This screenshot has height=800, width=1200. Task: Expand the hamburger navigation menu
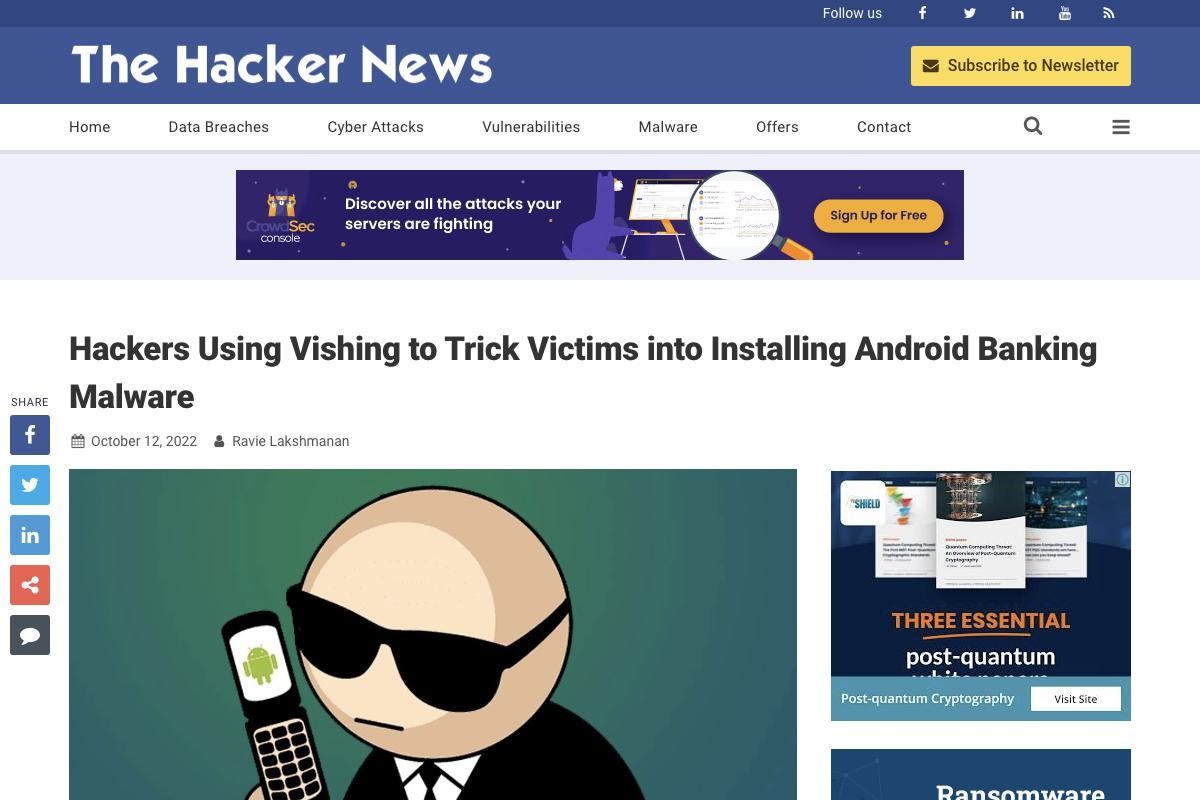1121,127
